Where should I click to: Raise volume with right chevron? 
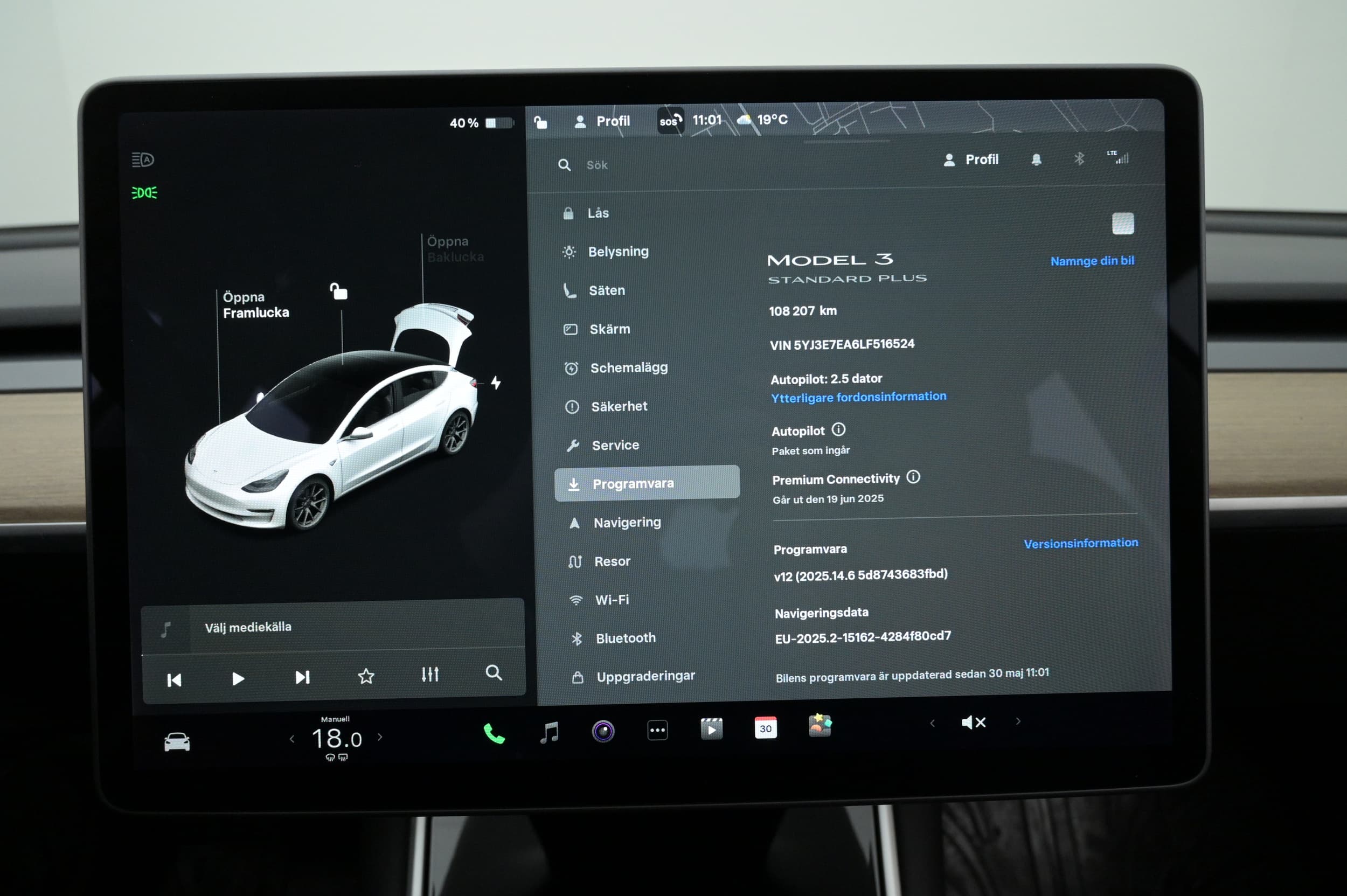point(1018,721)
